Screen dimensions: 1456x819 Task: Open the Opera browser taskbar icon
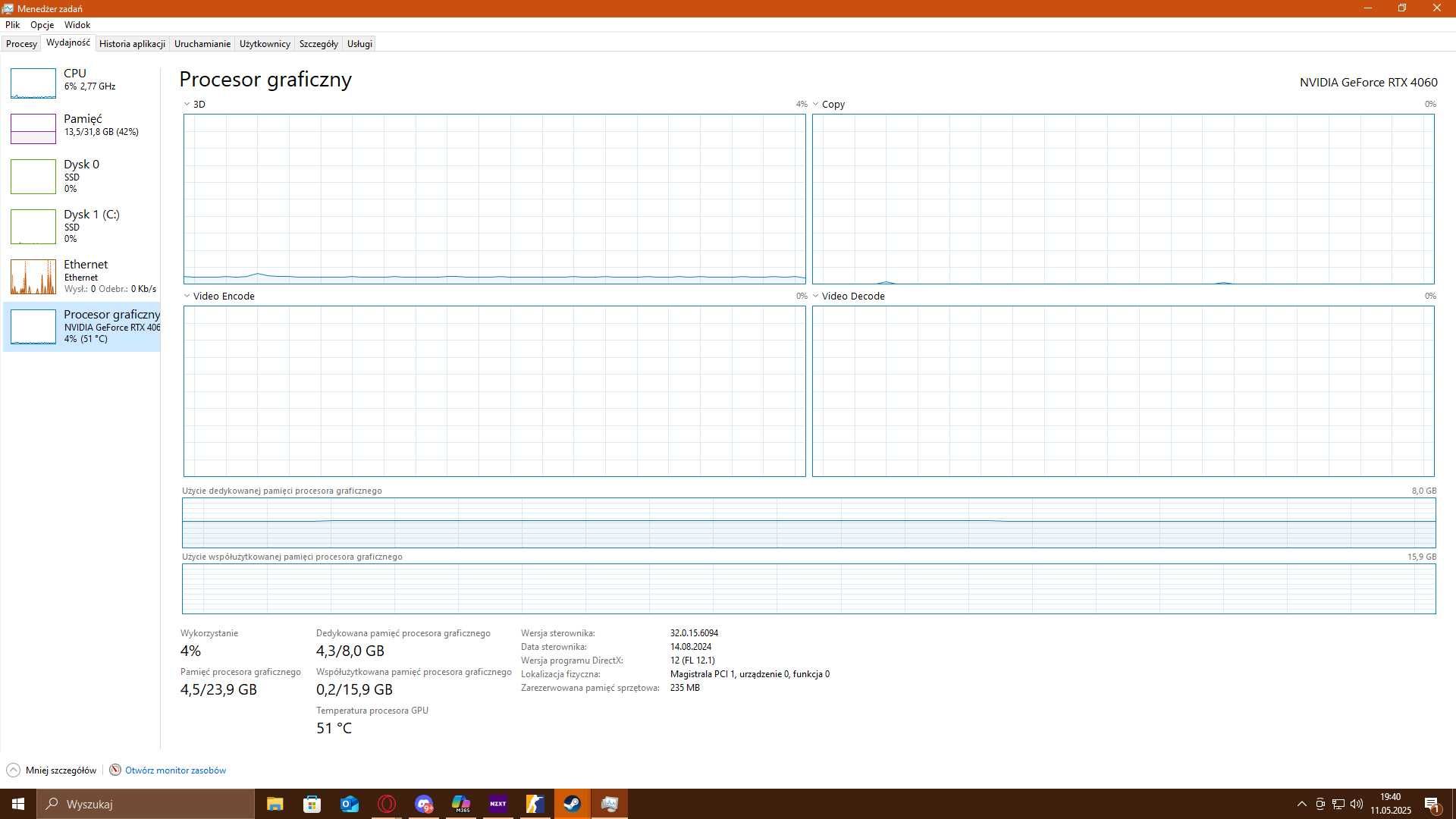point(387,804)
